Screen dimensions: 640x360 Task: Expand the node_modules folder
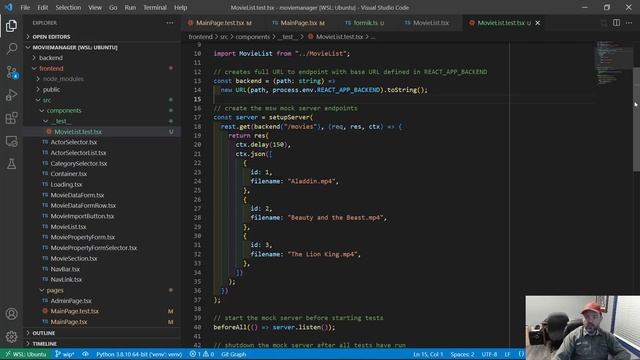[x=102, y=79]
